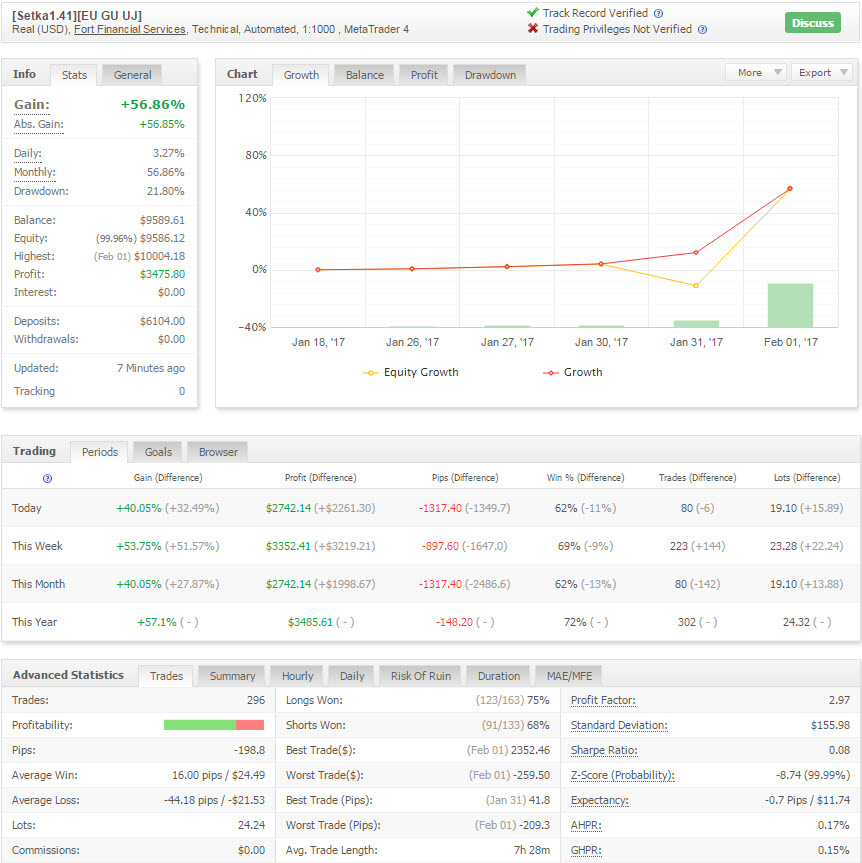Viewport: 862px width, 863px height.
Task: Click the This Month row label
Action: click(38, 584)
